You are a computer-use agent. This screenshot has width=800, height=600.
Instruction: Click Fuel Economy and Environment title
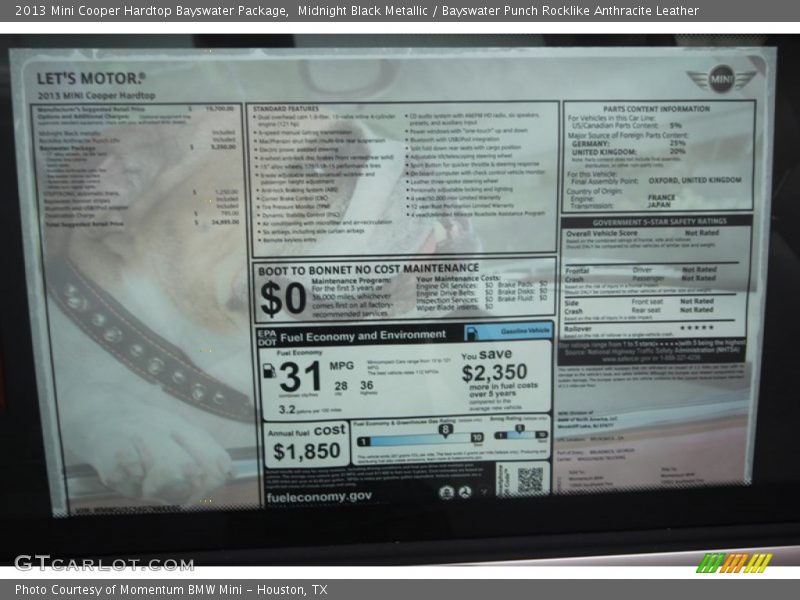point(363,336)
